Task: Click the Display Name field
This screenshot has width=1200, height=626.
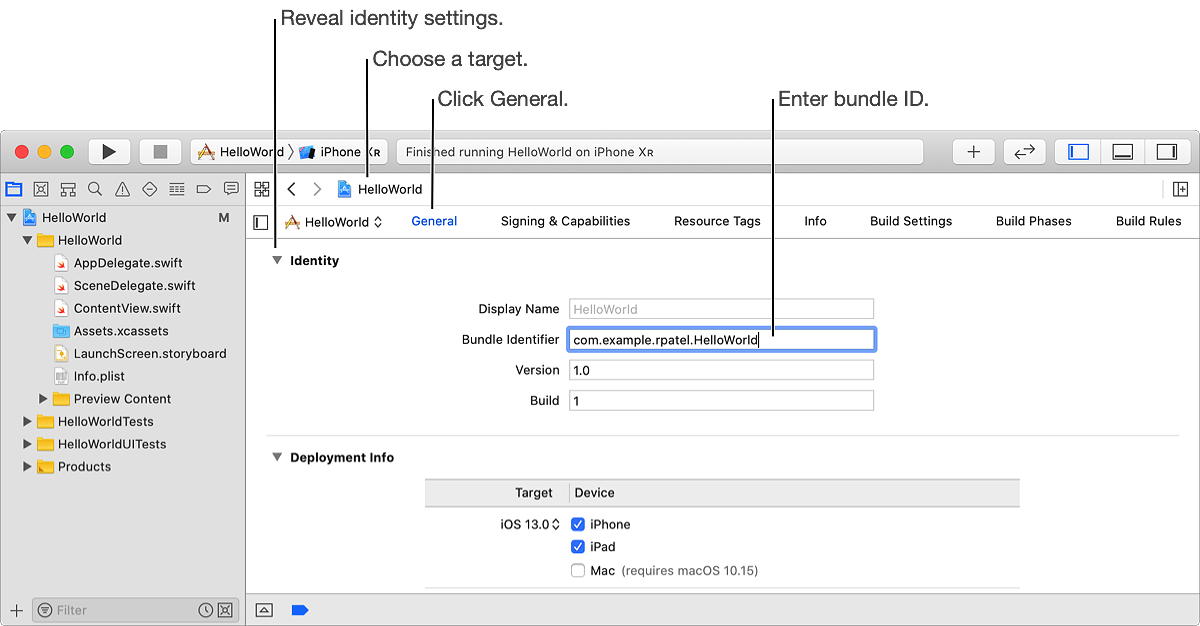Action: click(x=721, y=309)
